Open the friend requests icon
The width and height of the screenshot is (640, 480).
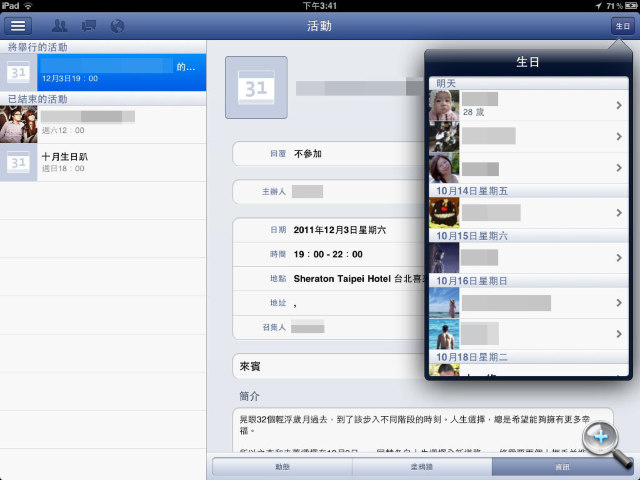pyautogui.click(x=60, y=26)
